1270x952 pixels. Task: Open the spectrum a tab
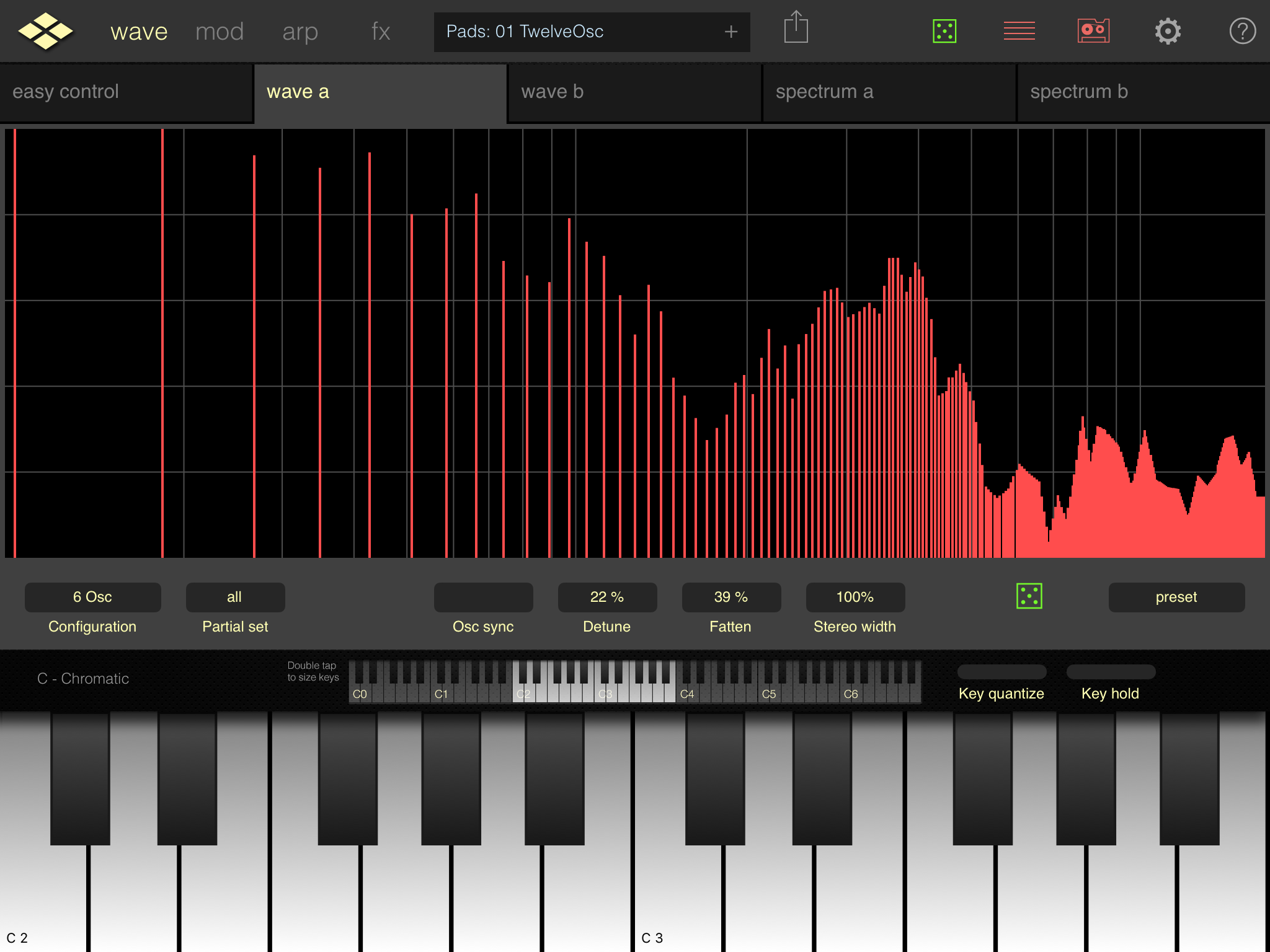889,92
